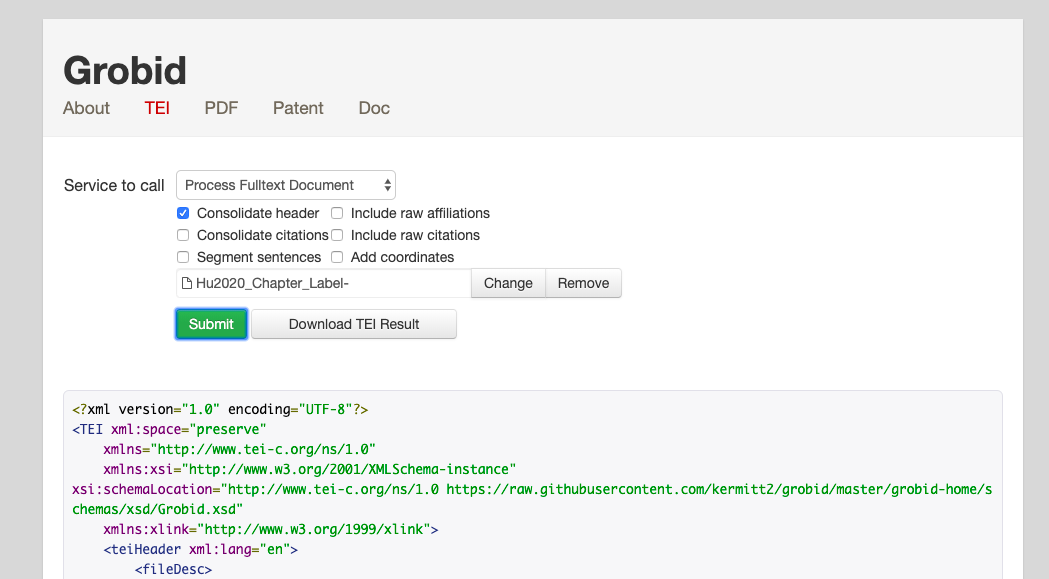1049x579 pixels.
Task: Enable Include raw affiliations
Action: click(336, 212)
